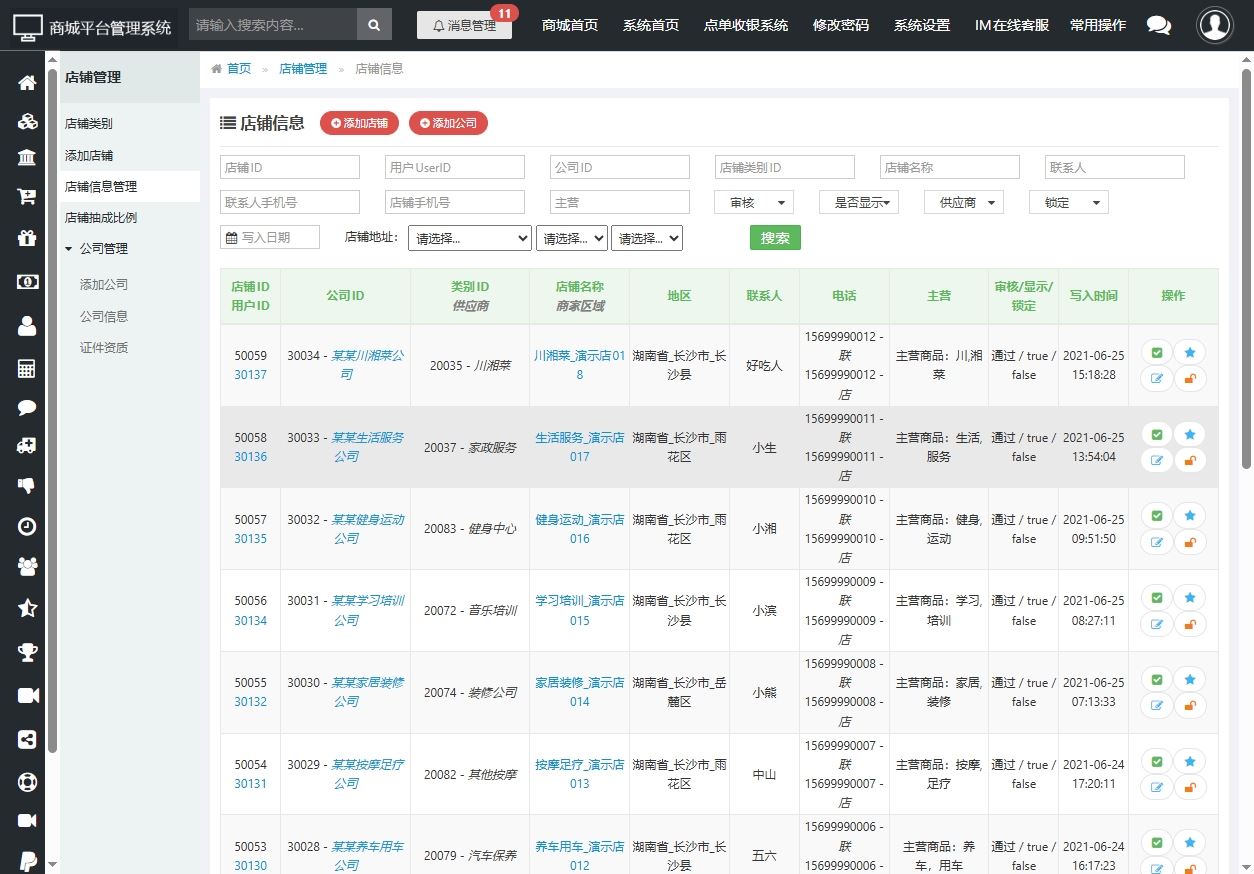Click the magnifier search button in the top bar
The image size is (1254, 874).
coord(374,25)
